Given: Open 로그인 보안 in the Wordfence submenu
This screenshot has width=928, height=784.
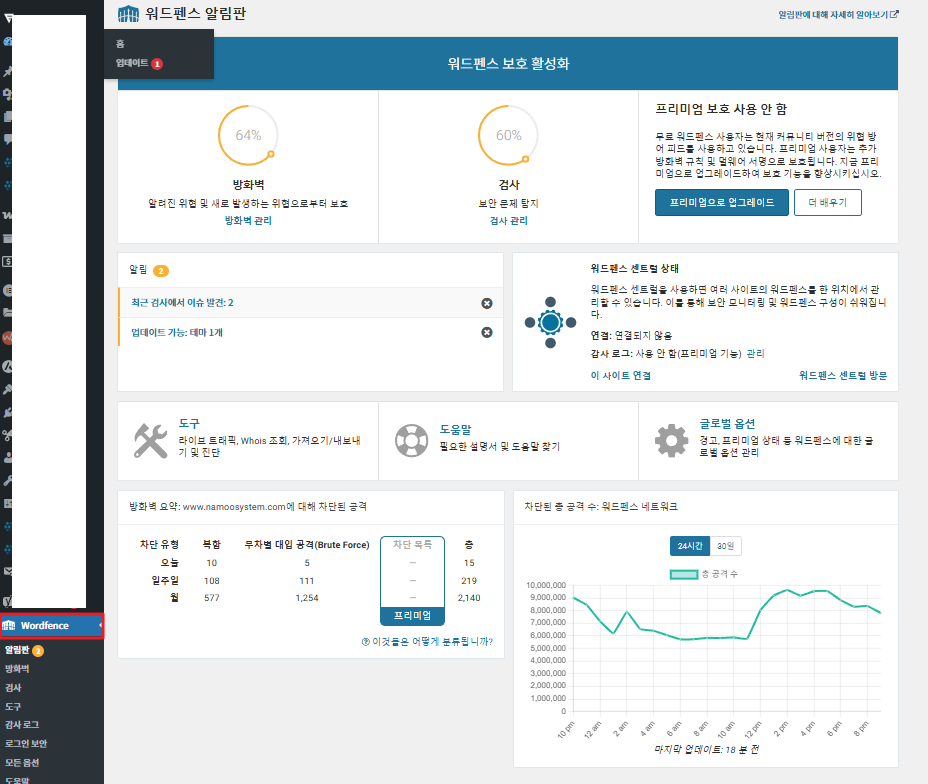Looking at the screenshot, I should pos(26,744).
